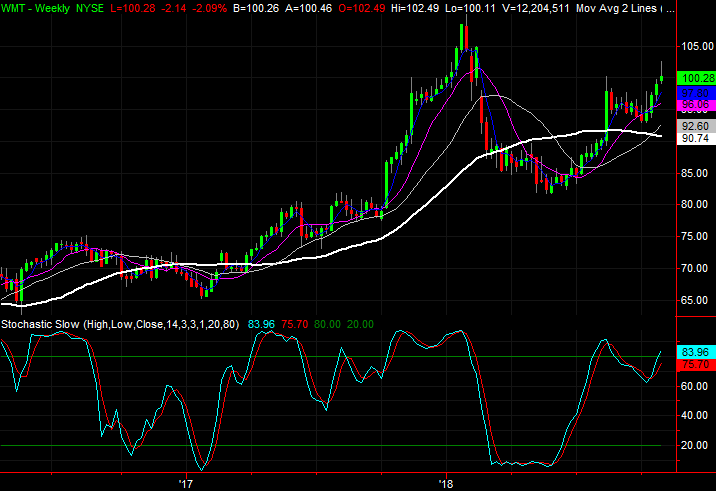The width and height of the screenshot is (716, 491).
Task: Click the volume V=12,204,511 readout
Action: tap(541, 8)
